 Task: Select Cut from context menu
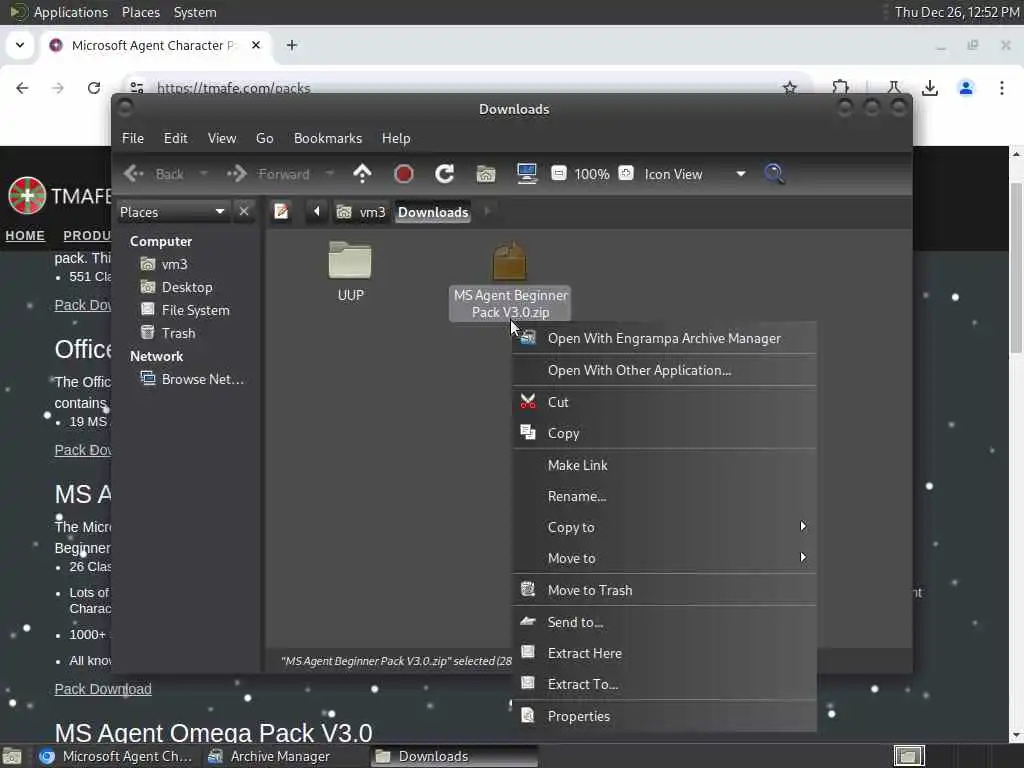click(x=665, y=402)
